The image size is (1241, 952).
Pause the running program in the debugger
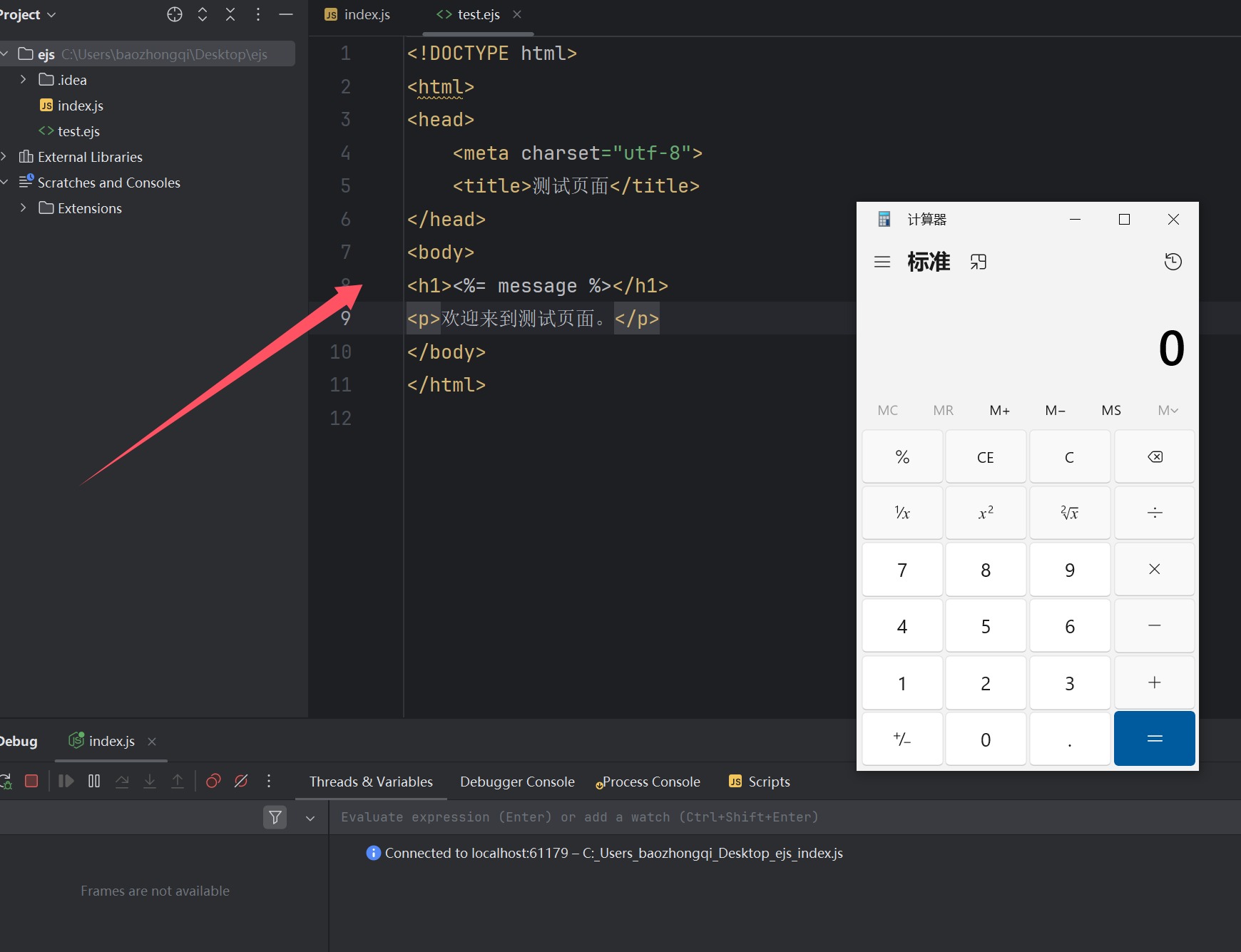click(x=94, y=781)
